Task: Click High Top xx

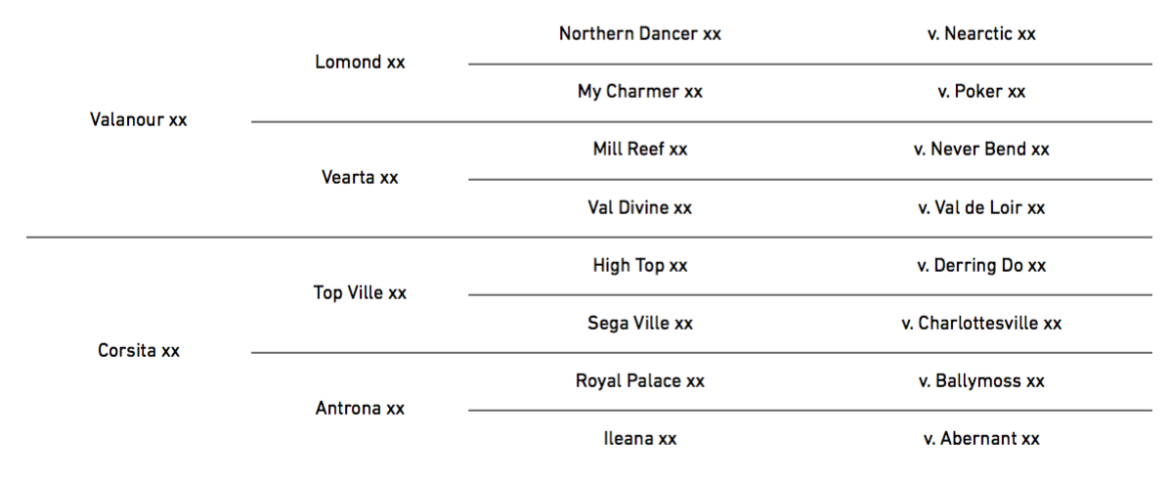Action: [x=640, y=265]
